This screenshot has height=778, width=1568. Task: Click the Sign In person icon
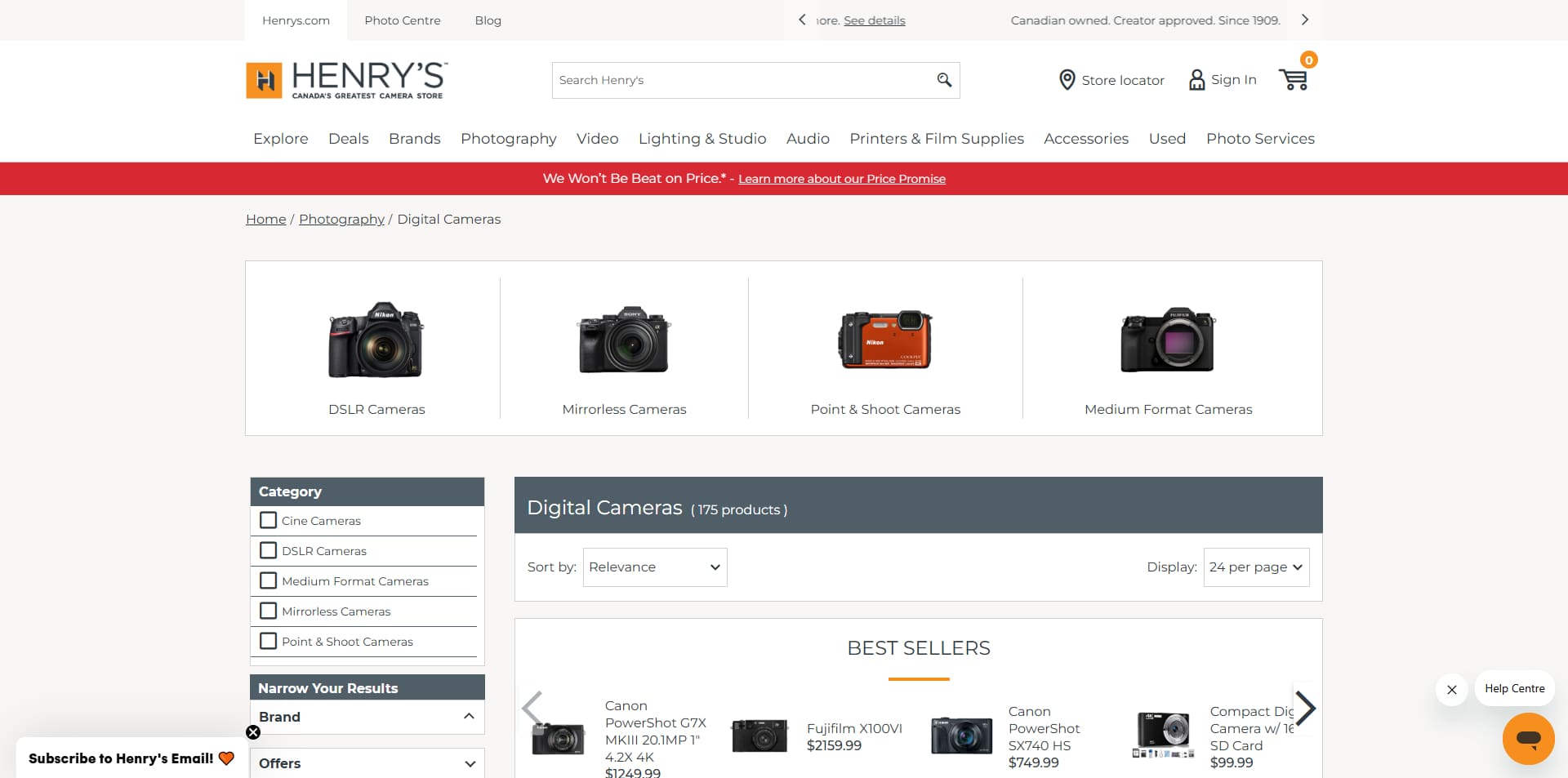click(1196, 80)
